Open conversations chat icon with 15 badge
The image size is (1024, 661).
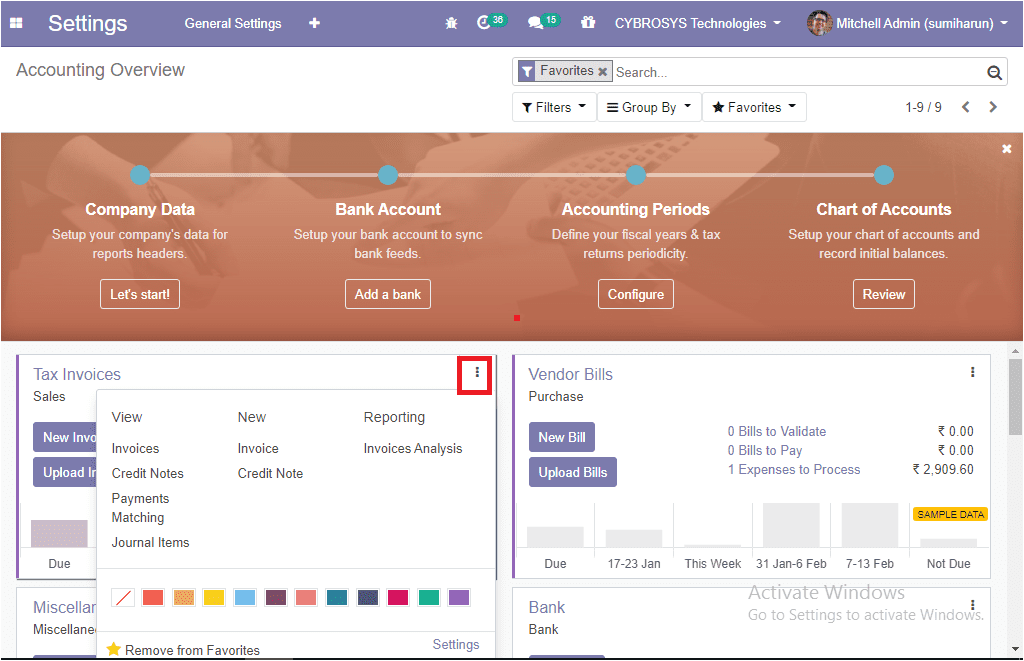(x=542, y=22)
